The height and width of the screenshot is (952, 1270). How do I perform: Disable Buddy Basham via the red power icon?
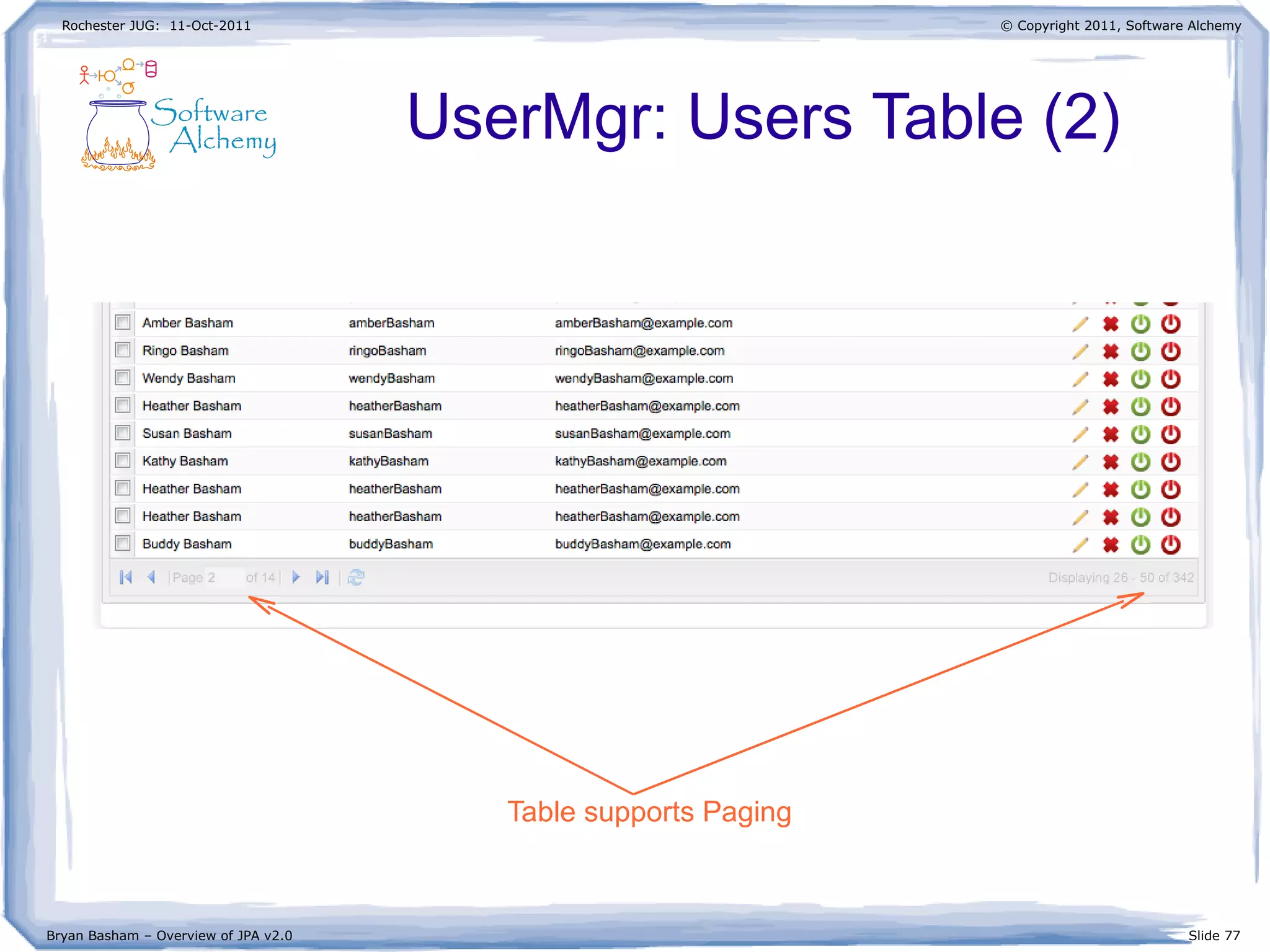point(1171,545)
